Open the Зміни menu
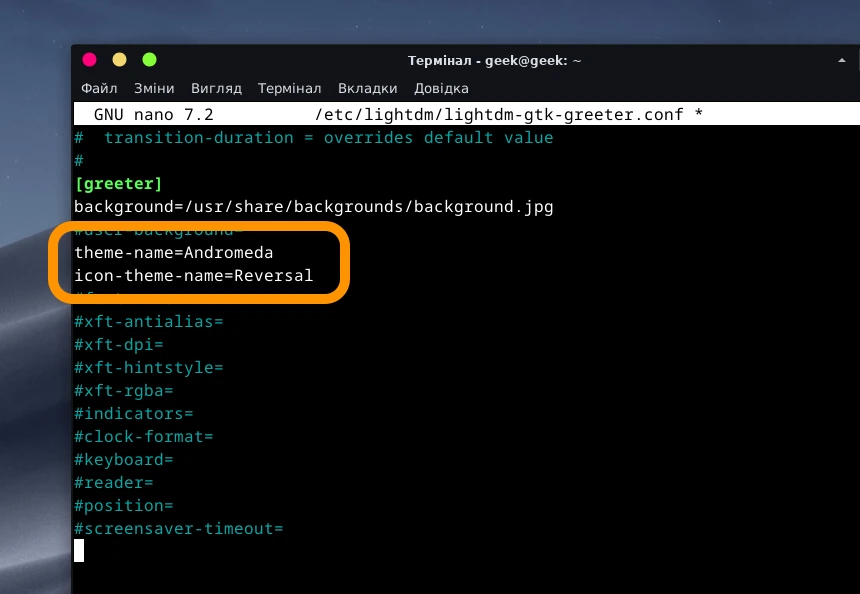 coord(154,88)
